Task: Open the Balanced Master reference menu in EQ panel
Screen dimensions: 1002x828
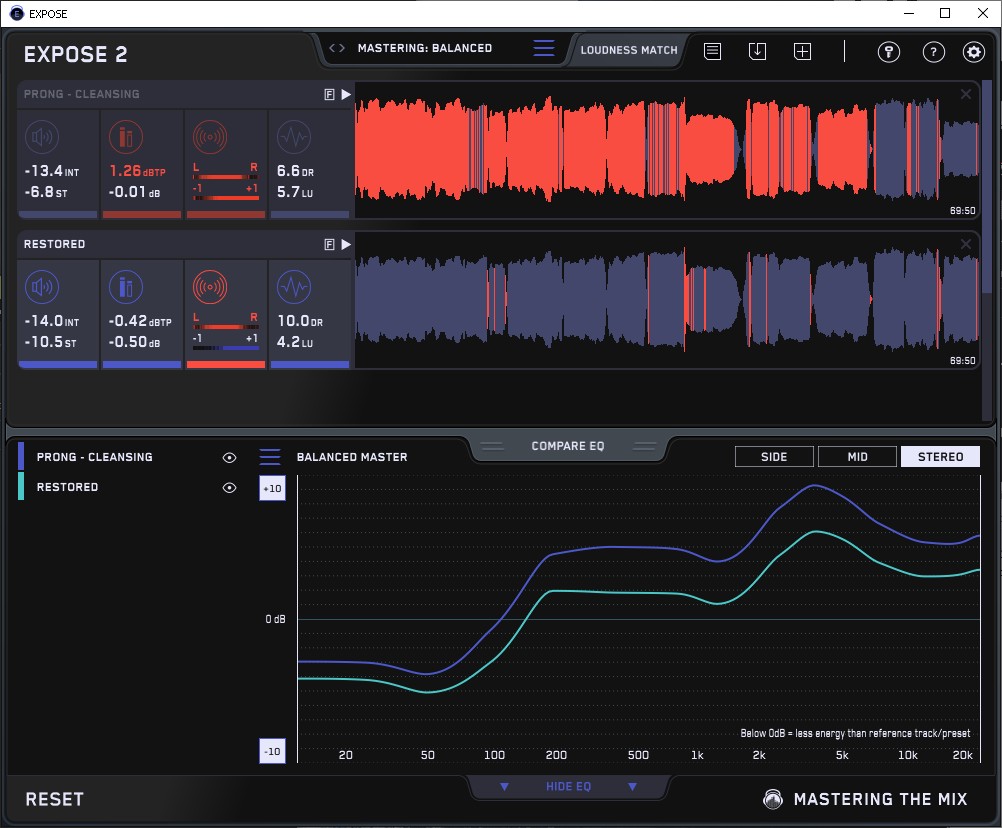Action: pos(270,457)
